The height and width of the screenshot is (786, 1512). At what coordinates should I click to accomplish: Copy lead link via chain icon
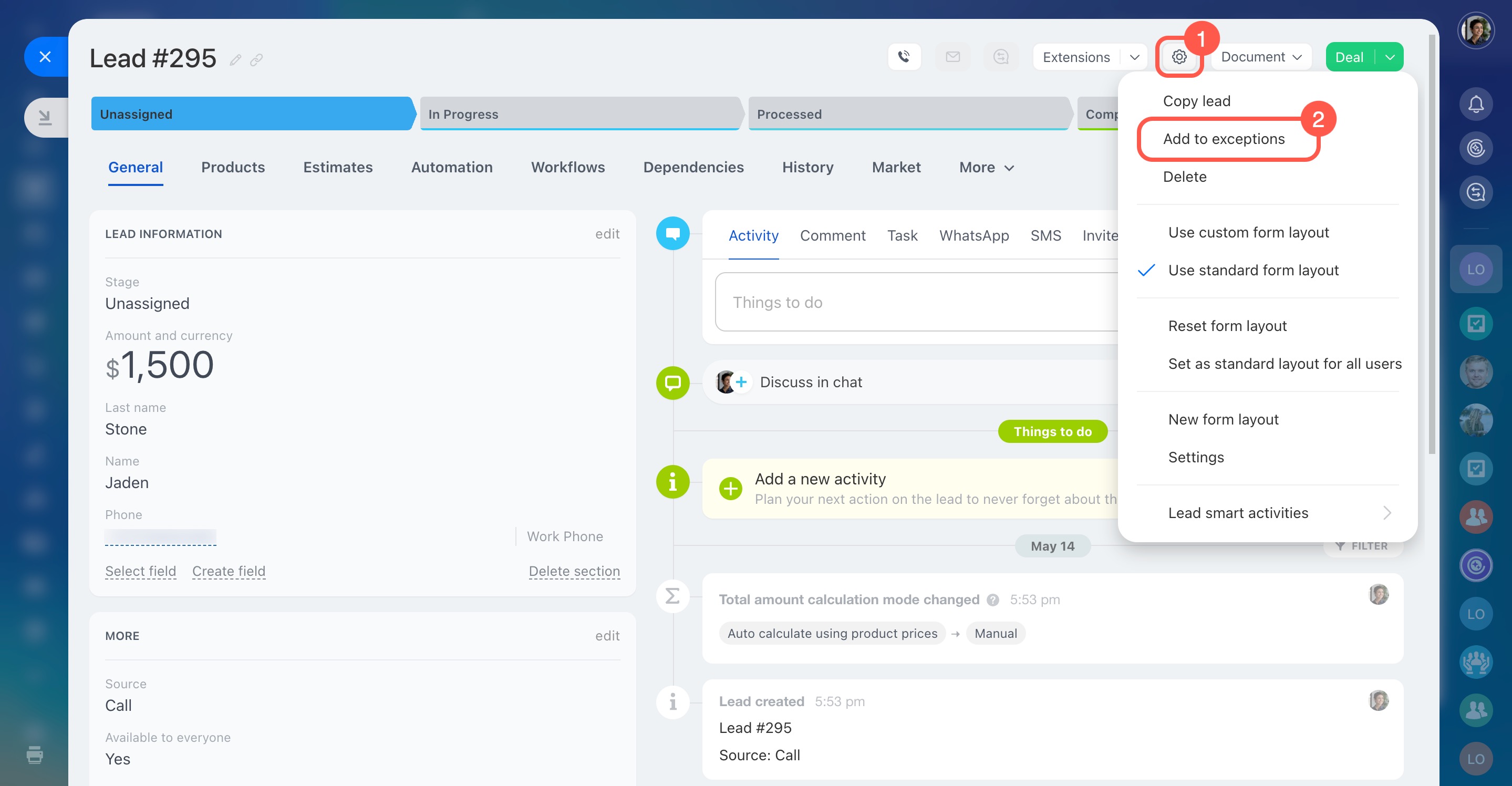coord(256,60)
